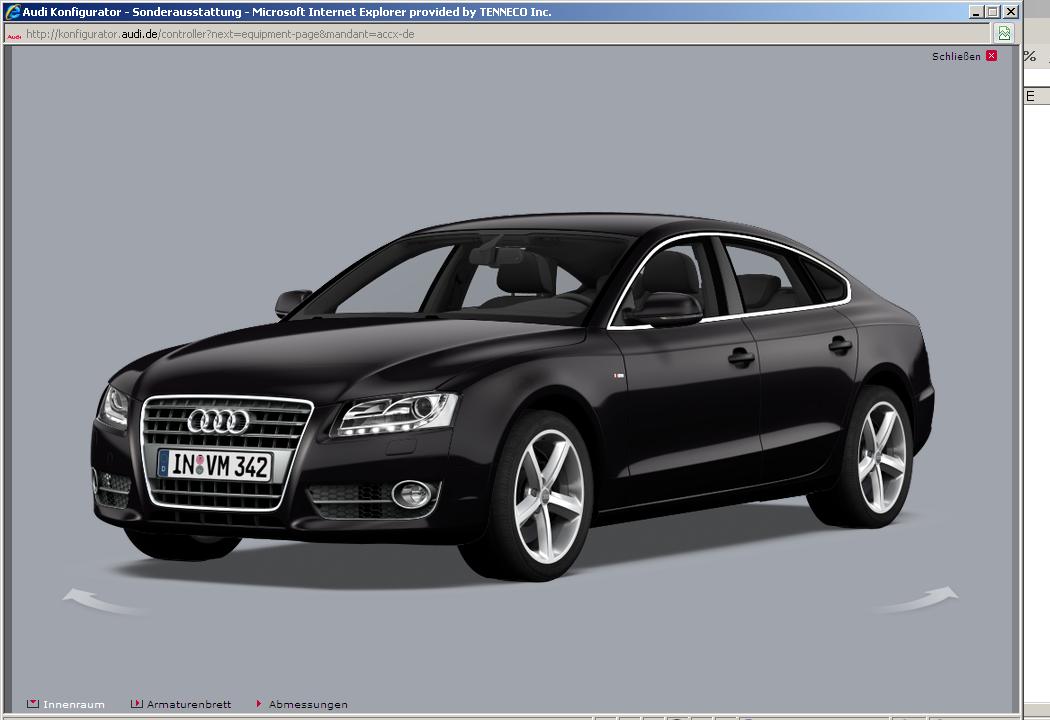
Task: Show the Armaturenbrett dashboard view link
Action: pos(189,704)
